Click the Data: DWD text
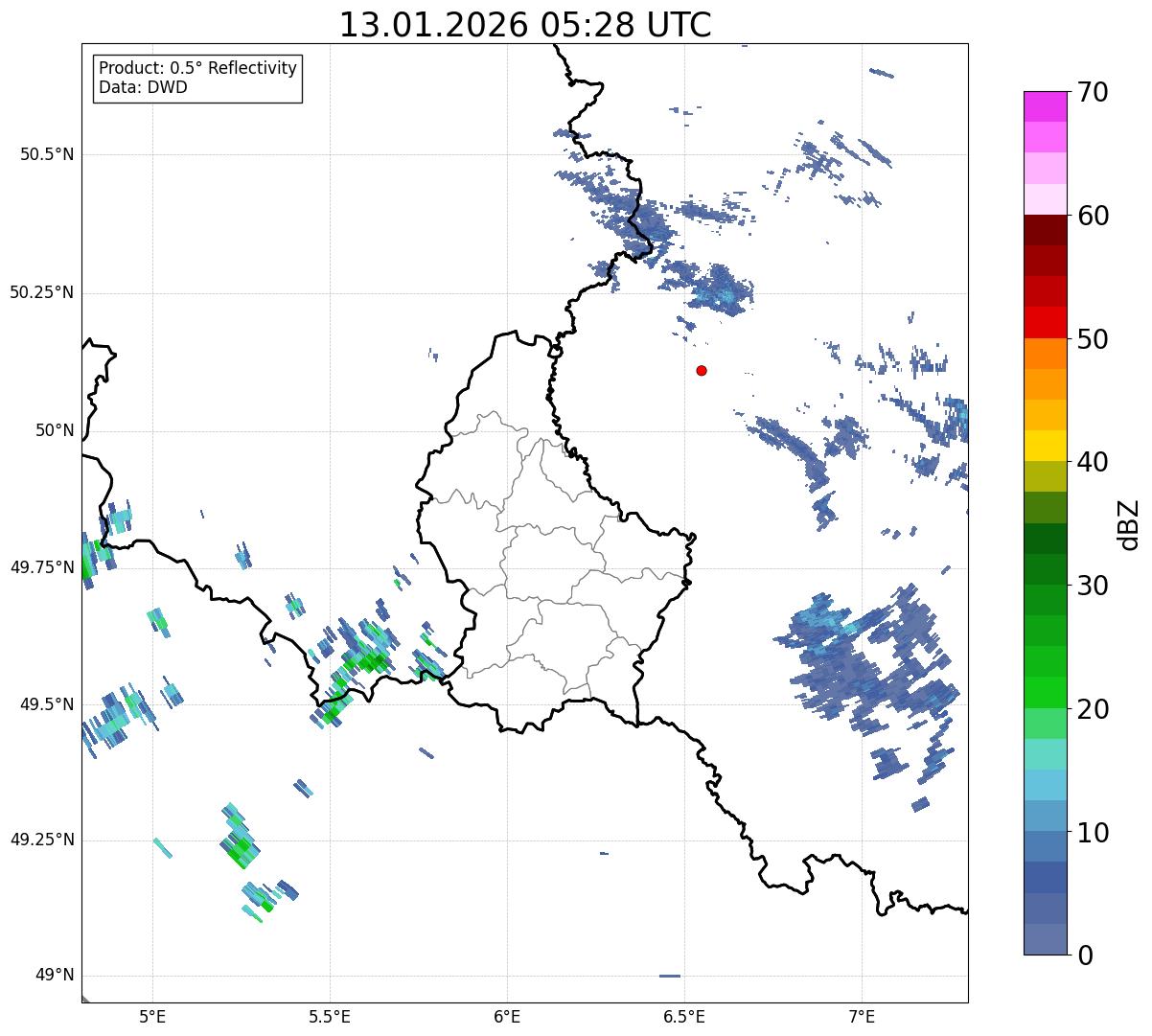The width and height of the screenshot is (1152, 1036). point(143,88)
